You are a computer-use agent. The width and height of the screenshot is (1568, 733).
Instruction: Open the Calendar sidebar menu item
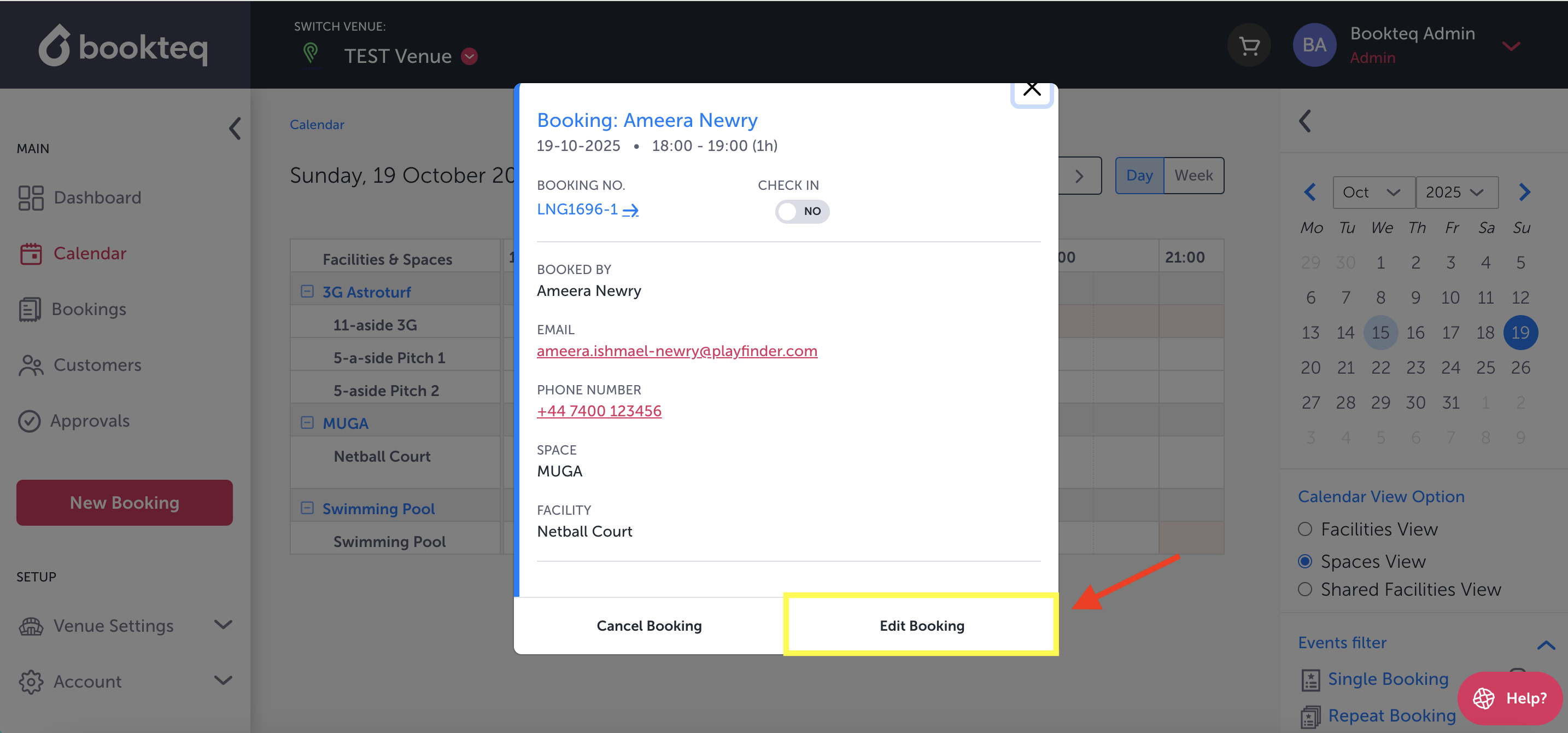[x=90, y=253]
